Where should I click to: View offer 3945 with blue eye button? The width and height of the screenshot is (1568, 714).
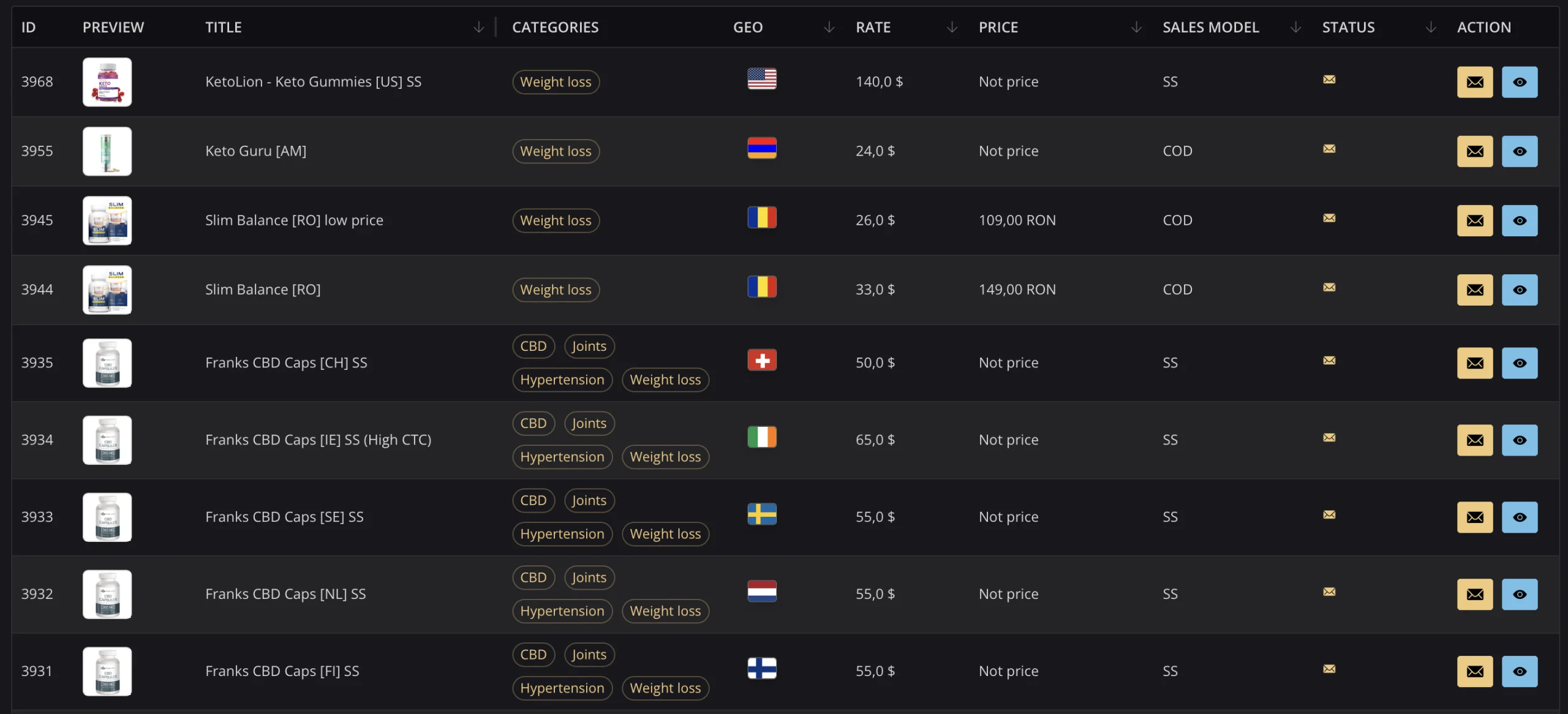click(1519, 220)
